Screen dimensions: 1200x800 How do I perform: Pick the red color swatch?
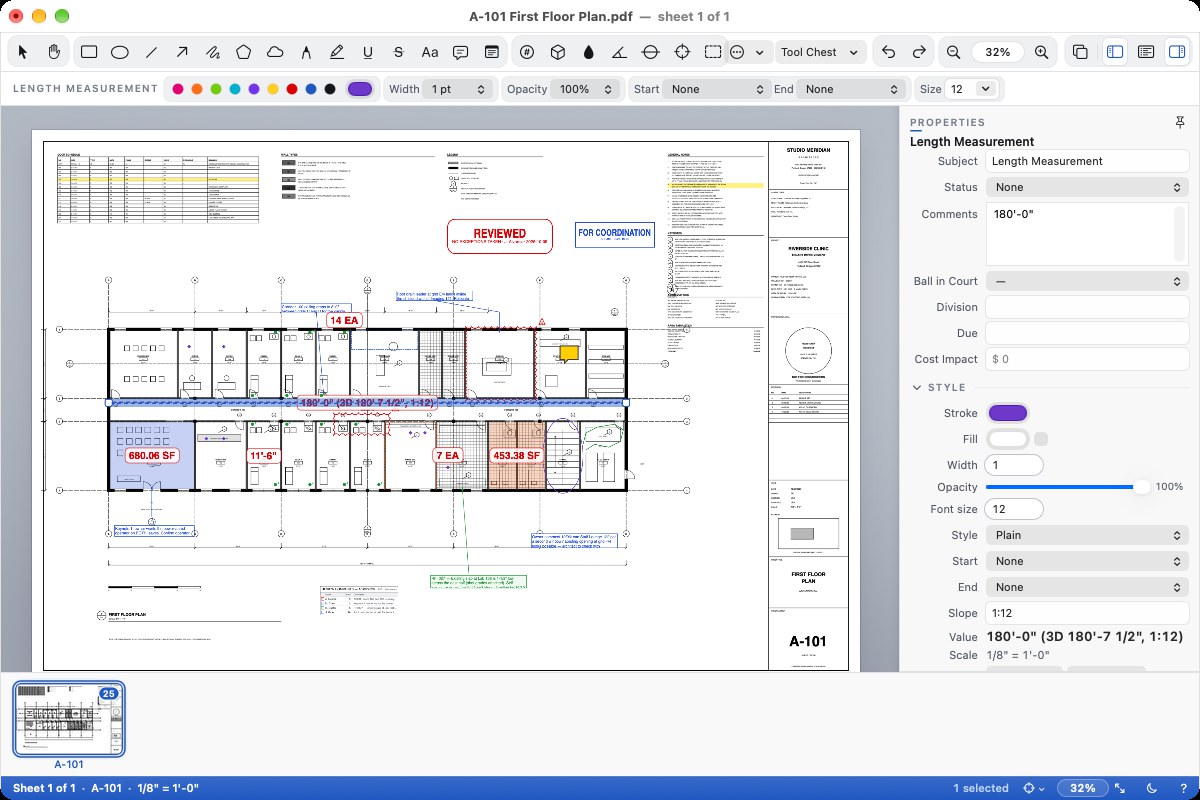[292, 89]
